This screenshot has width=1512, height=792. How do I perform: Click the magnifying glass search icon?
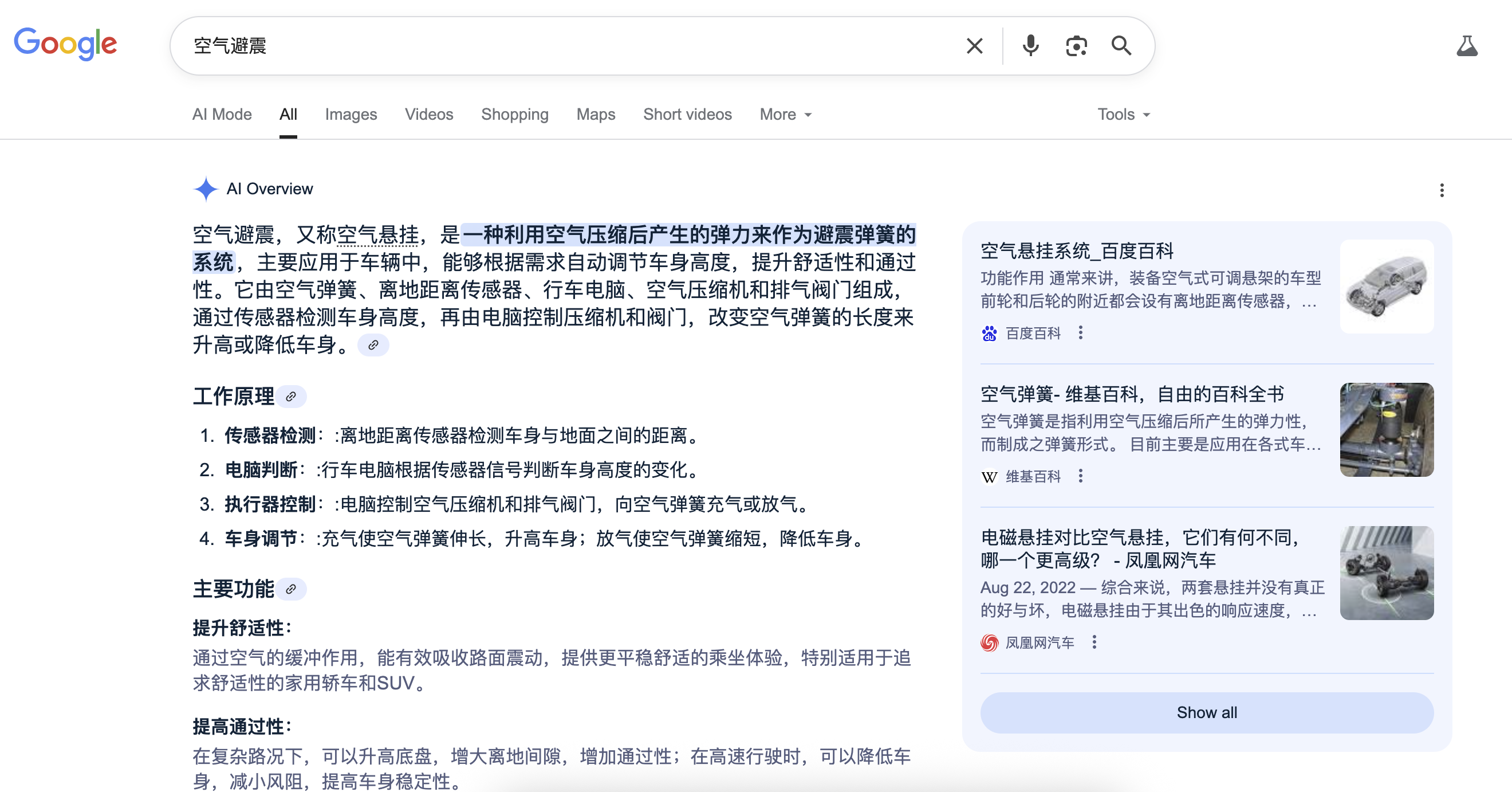click(x=1121, y=46)
